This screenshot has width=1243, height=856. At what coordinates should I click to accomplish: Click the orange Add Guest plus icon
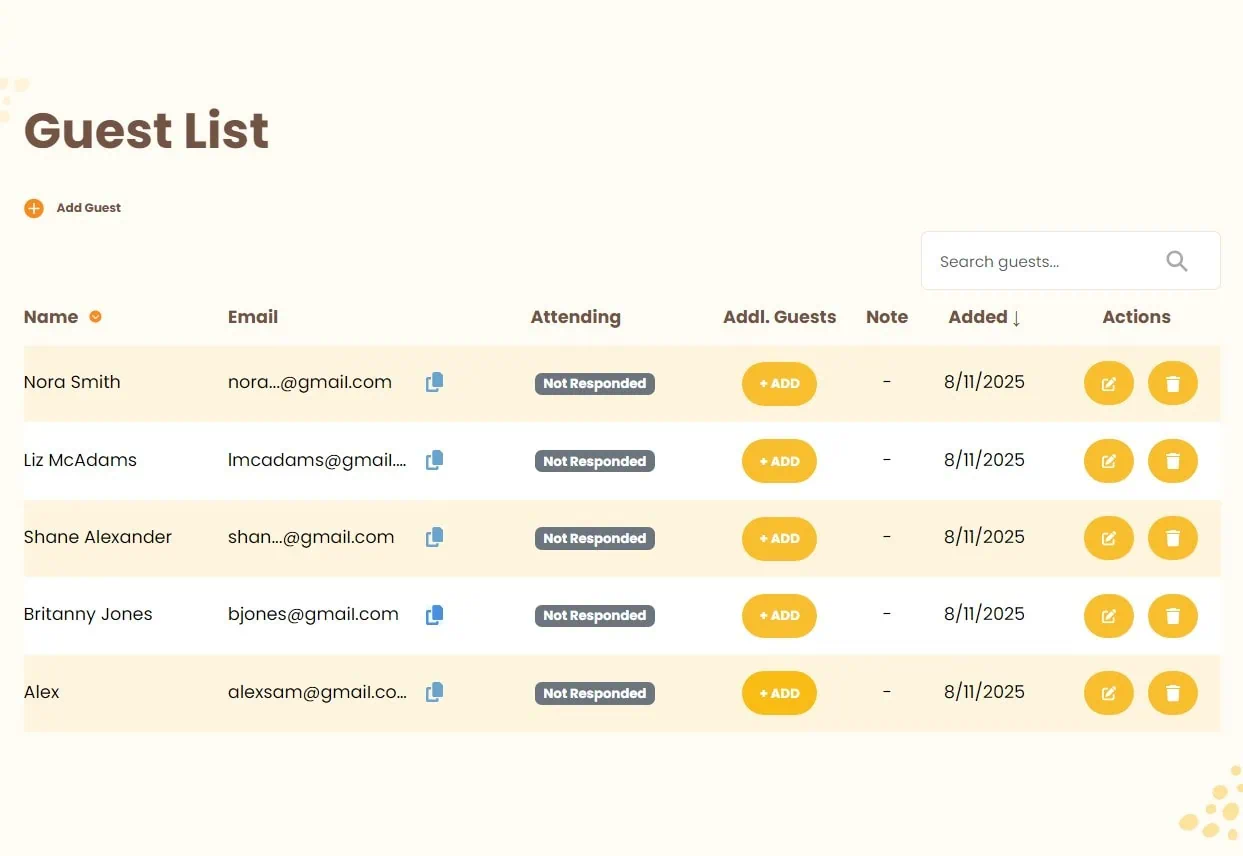point(34,208)
